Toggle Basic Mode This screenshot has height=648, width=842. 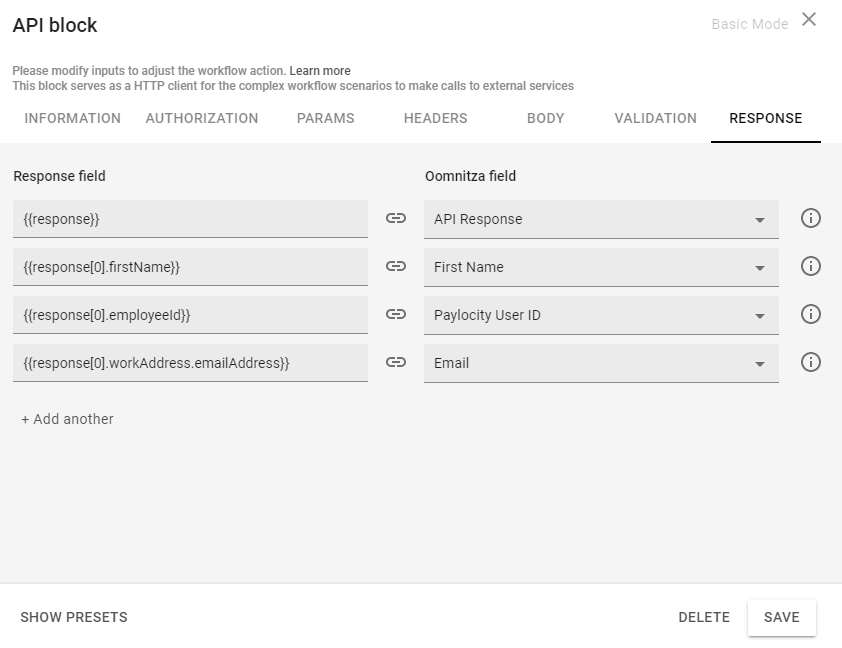coord(749,24)
